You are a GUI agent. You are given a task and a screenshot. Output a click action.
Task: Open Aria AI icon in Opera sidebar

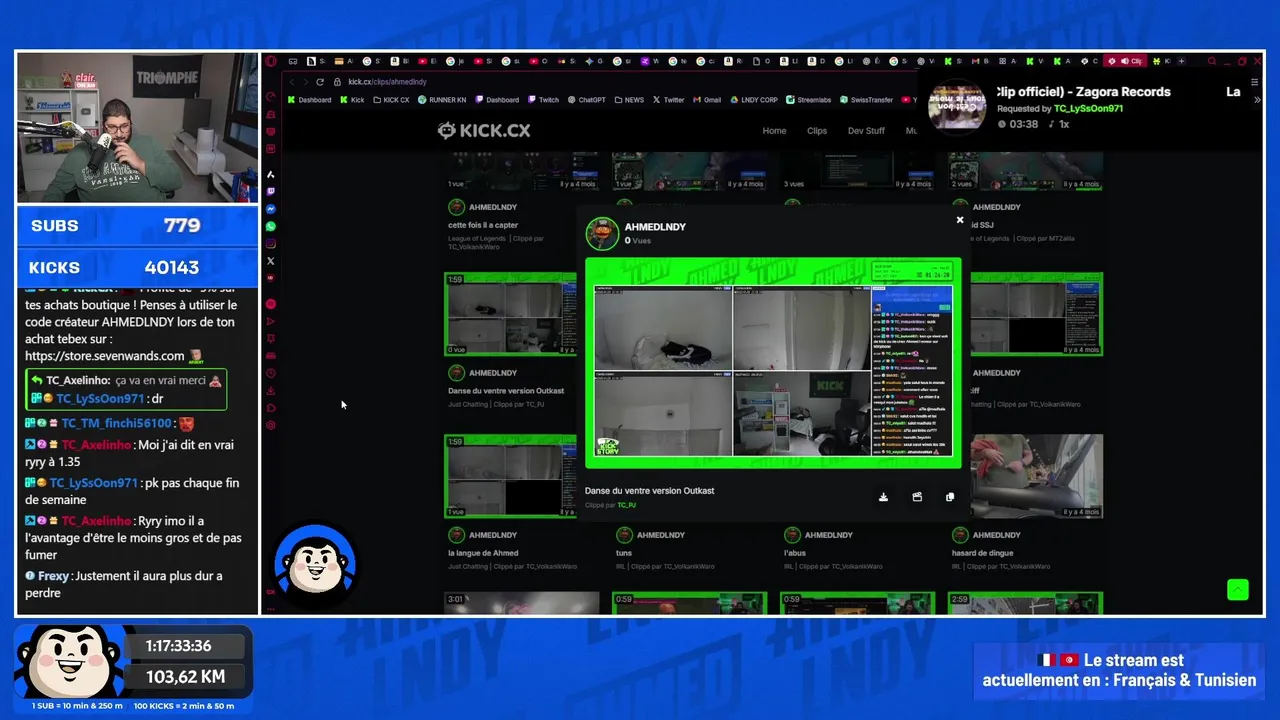pos(271,174)
